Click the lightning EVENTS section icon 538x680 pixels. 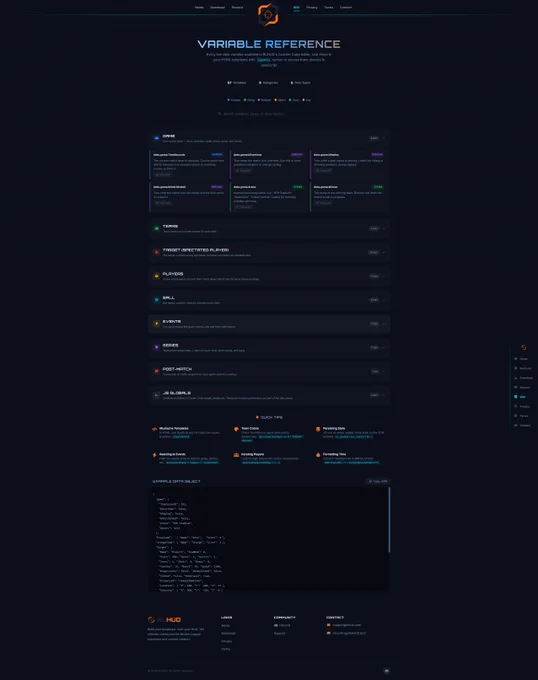coord(157,324)
